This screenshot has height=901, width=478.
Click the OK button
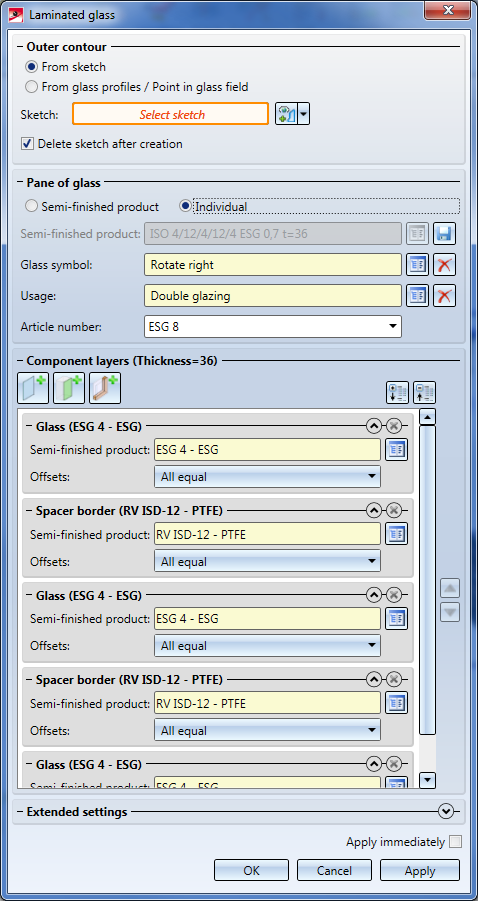coord(251,870)
